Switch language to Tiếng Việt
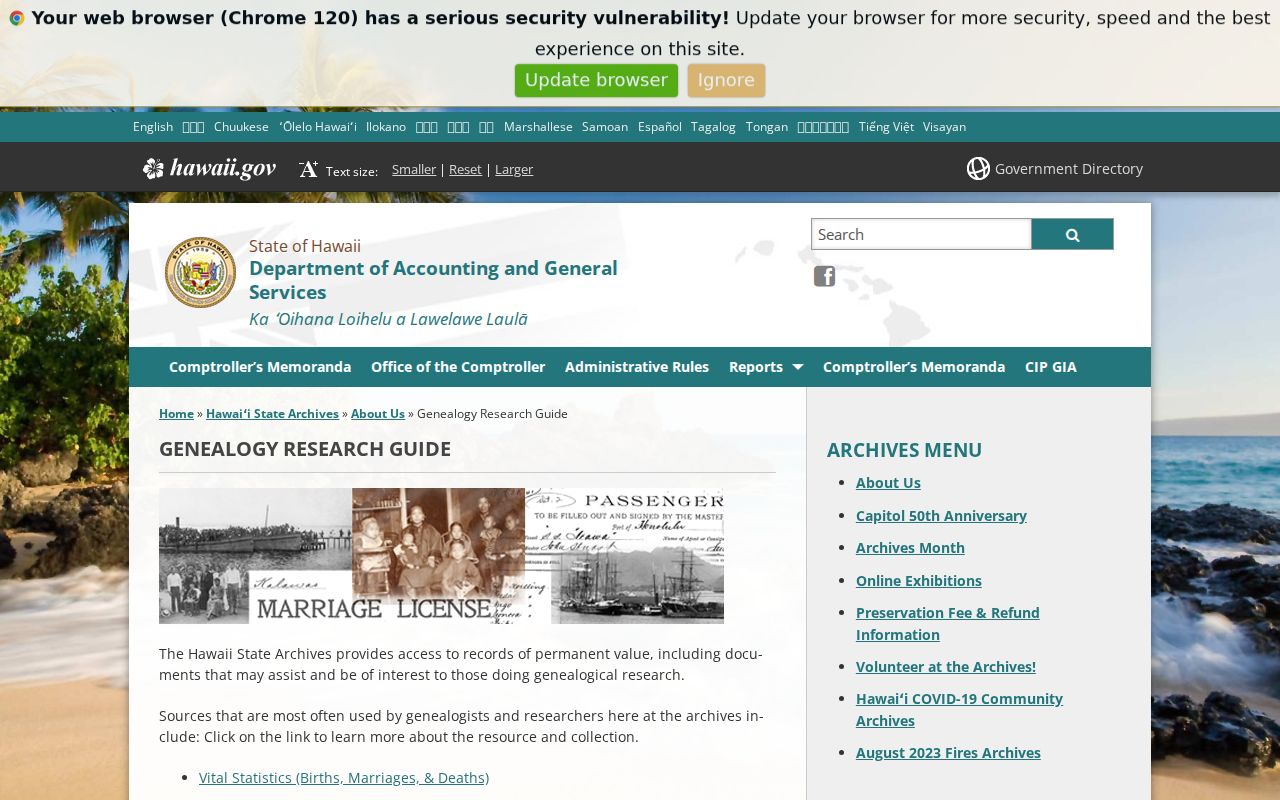The height and width of the screenshot is (800, 1280). [x=886, y=126]
